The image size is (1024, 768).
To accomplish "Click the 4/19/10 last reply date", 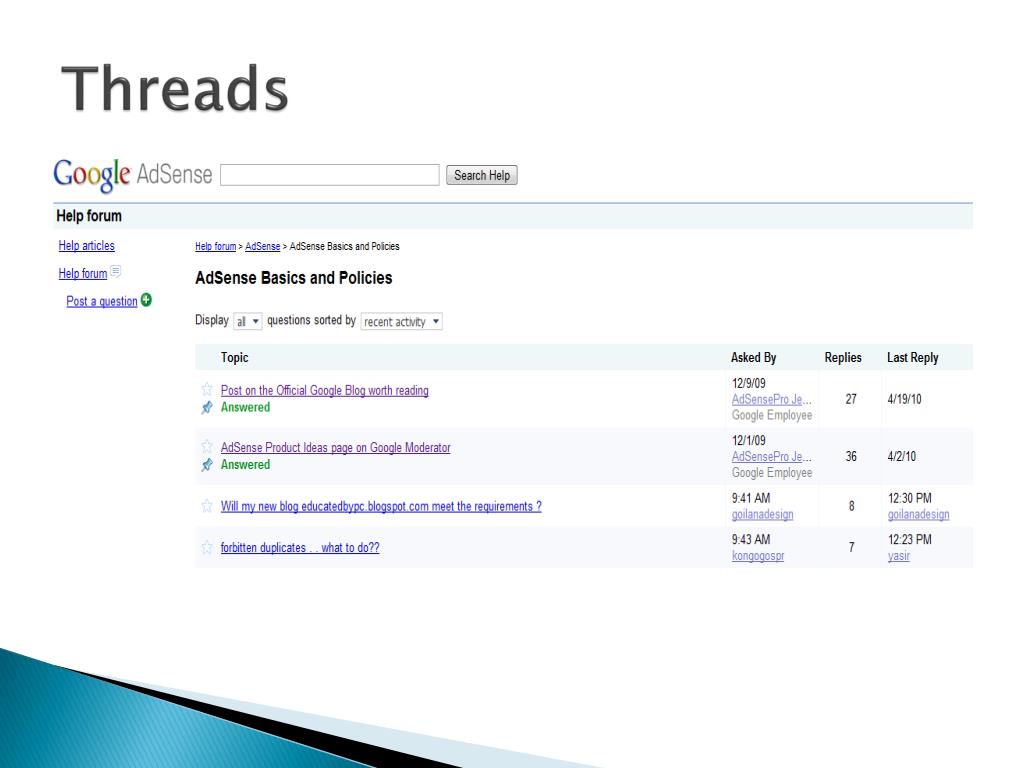I will click(904, 399).
